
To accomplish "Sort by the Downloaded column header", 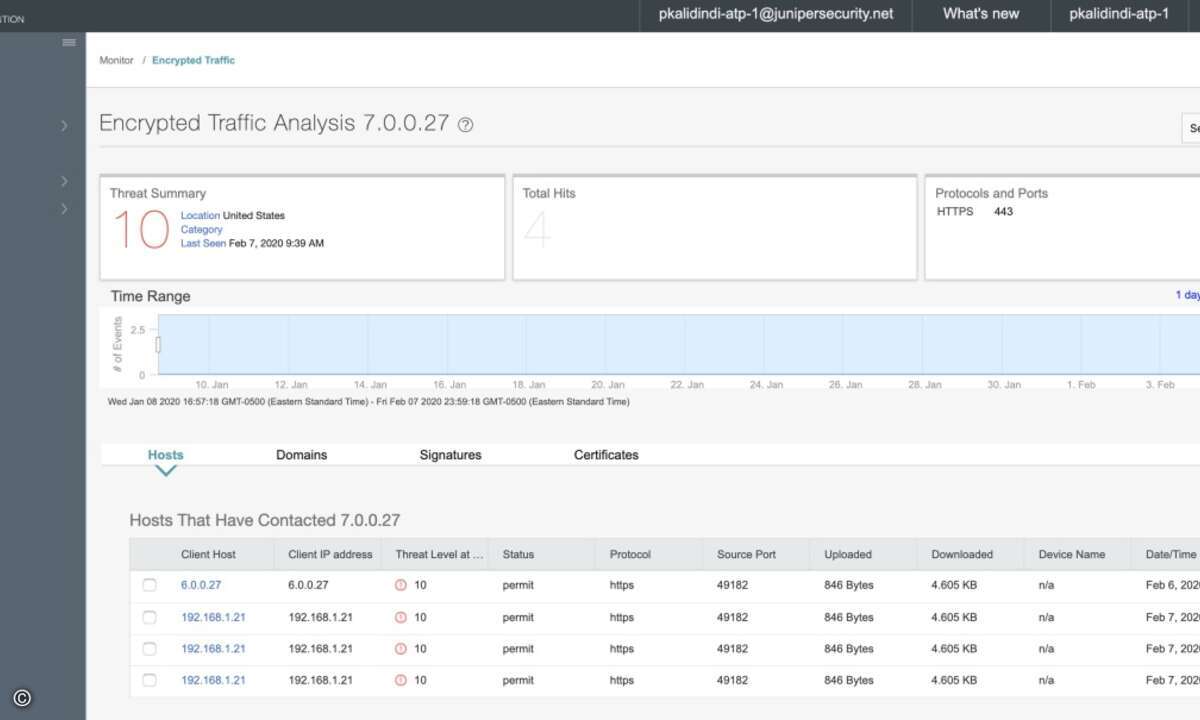I will [x=962, y=554].
